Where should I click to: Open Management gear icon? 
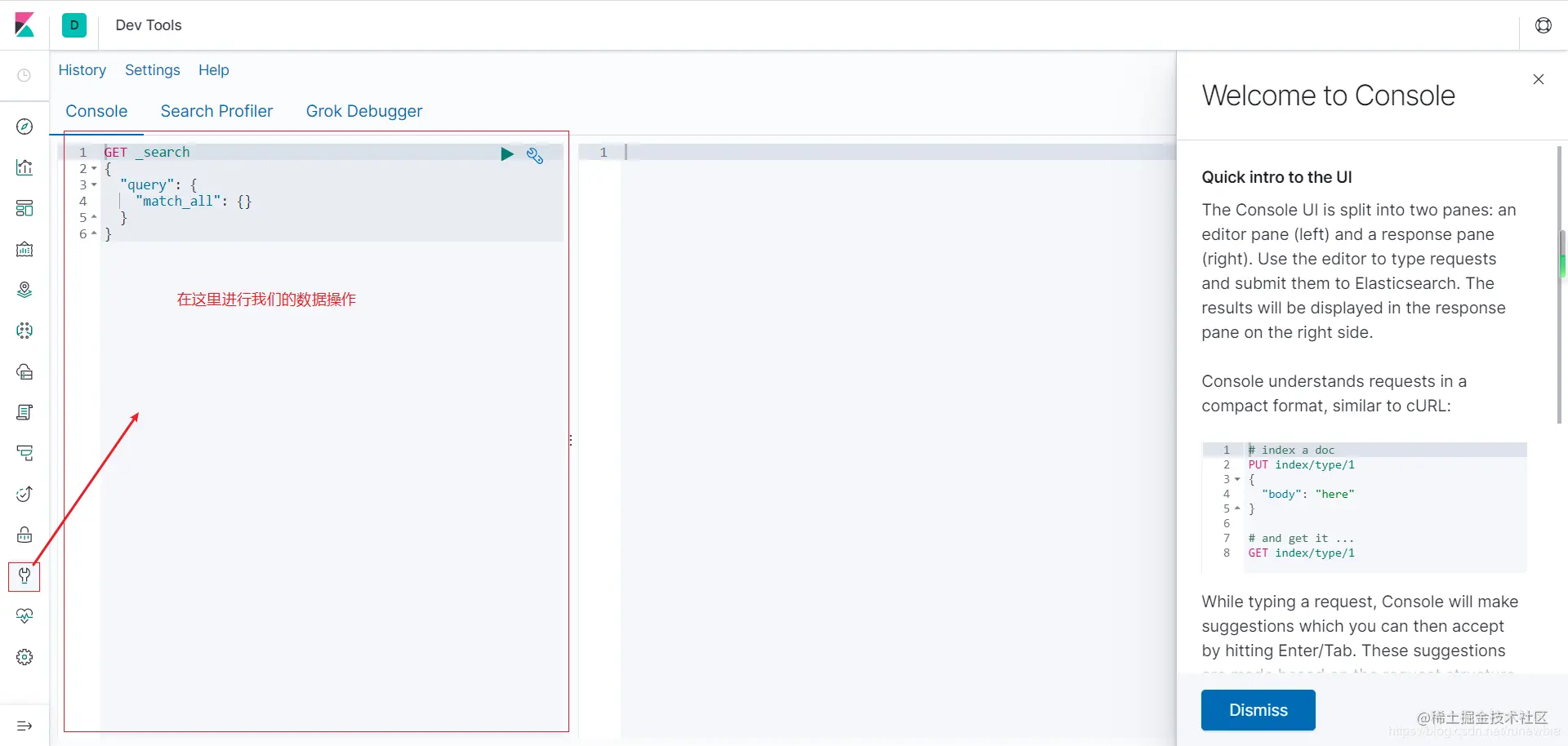24,657
